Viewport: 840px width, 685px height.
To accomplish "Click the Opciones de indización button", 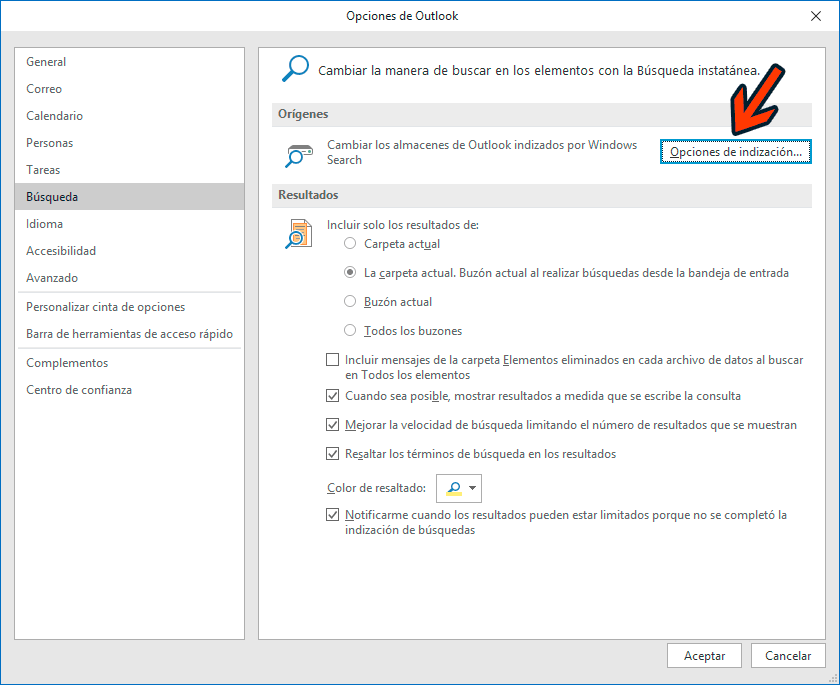I will 736,152.
